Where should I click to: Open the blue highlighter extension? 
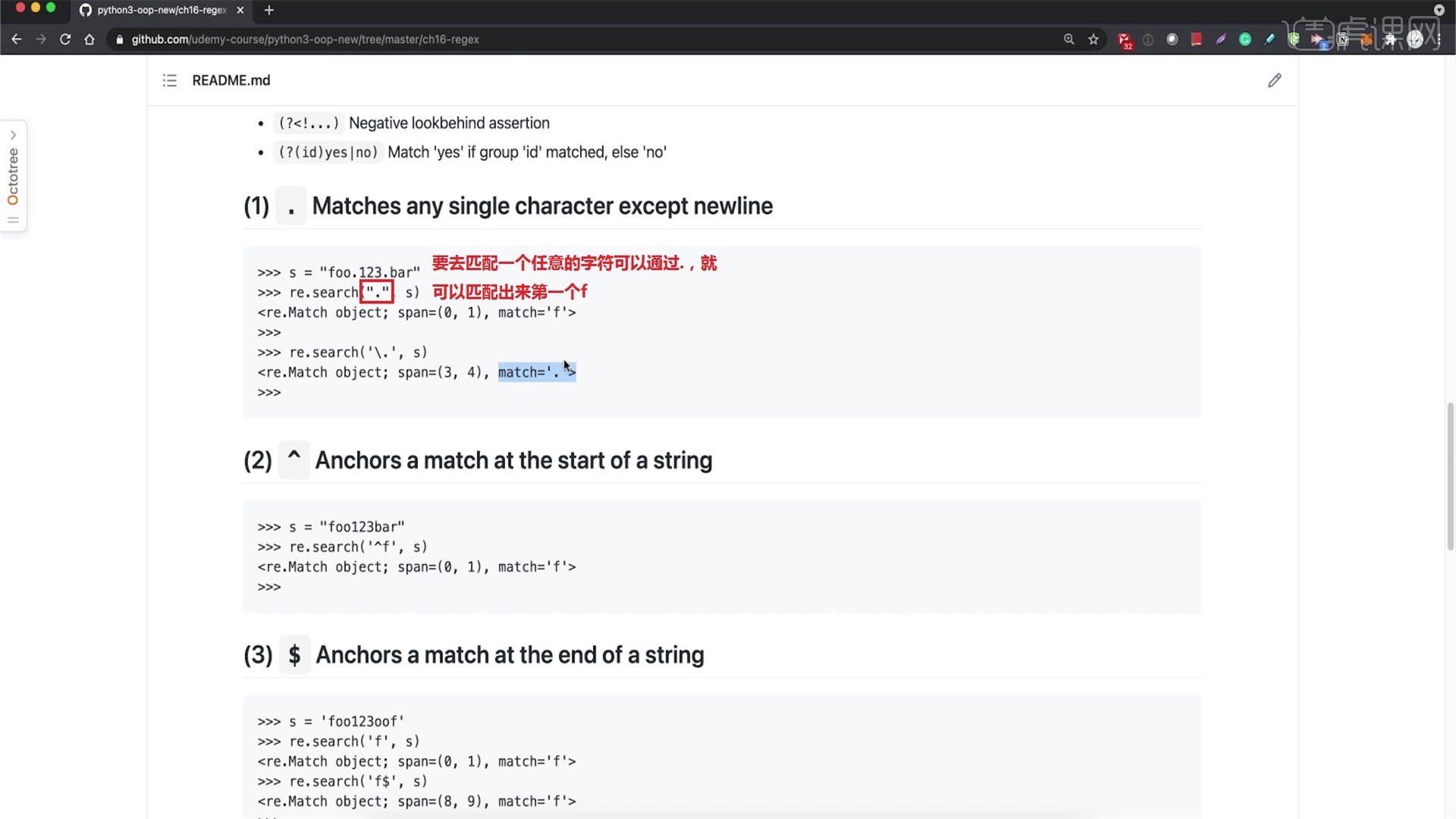point(1269,39)
